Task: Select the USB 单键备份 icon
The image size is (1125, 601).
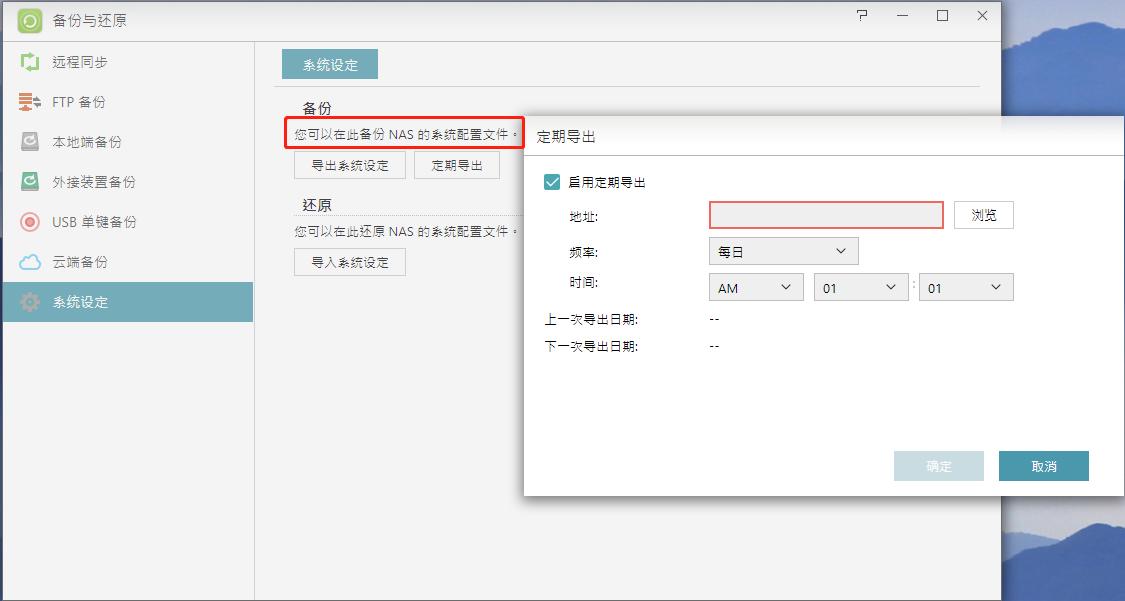Action: pos(30,221)
